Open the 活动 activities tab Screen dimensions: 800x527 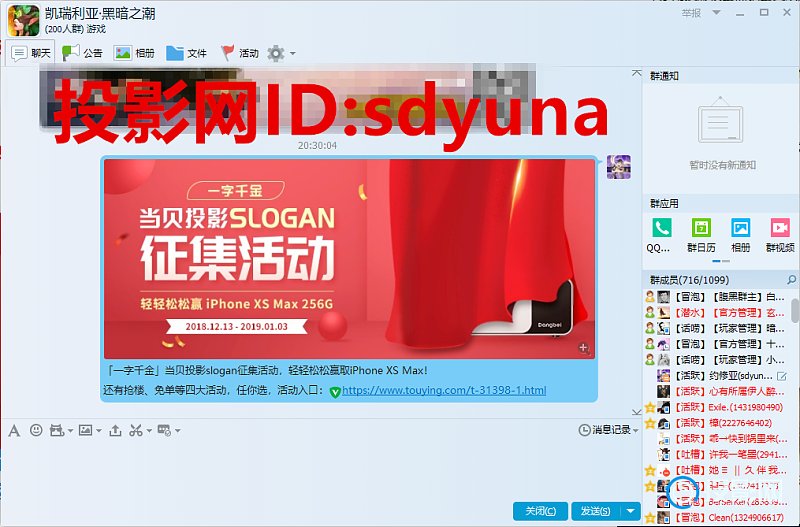(239, 53)
